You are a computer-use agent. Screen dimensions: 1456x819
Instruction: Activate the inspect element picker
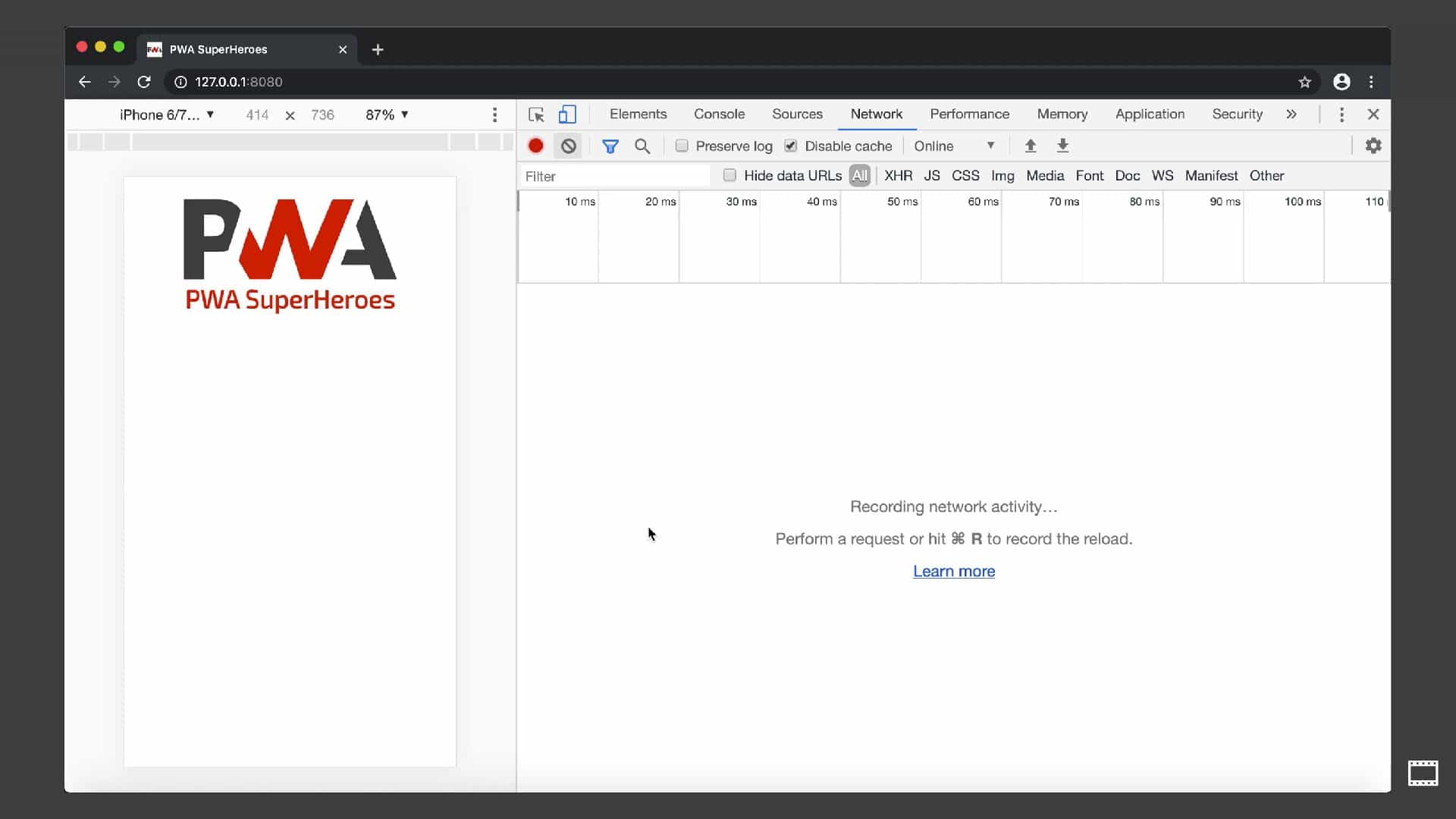(x=536, y=115)
